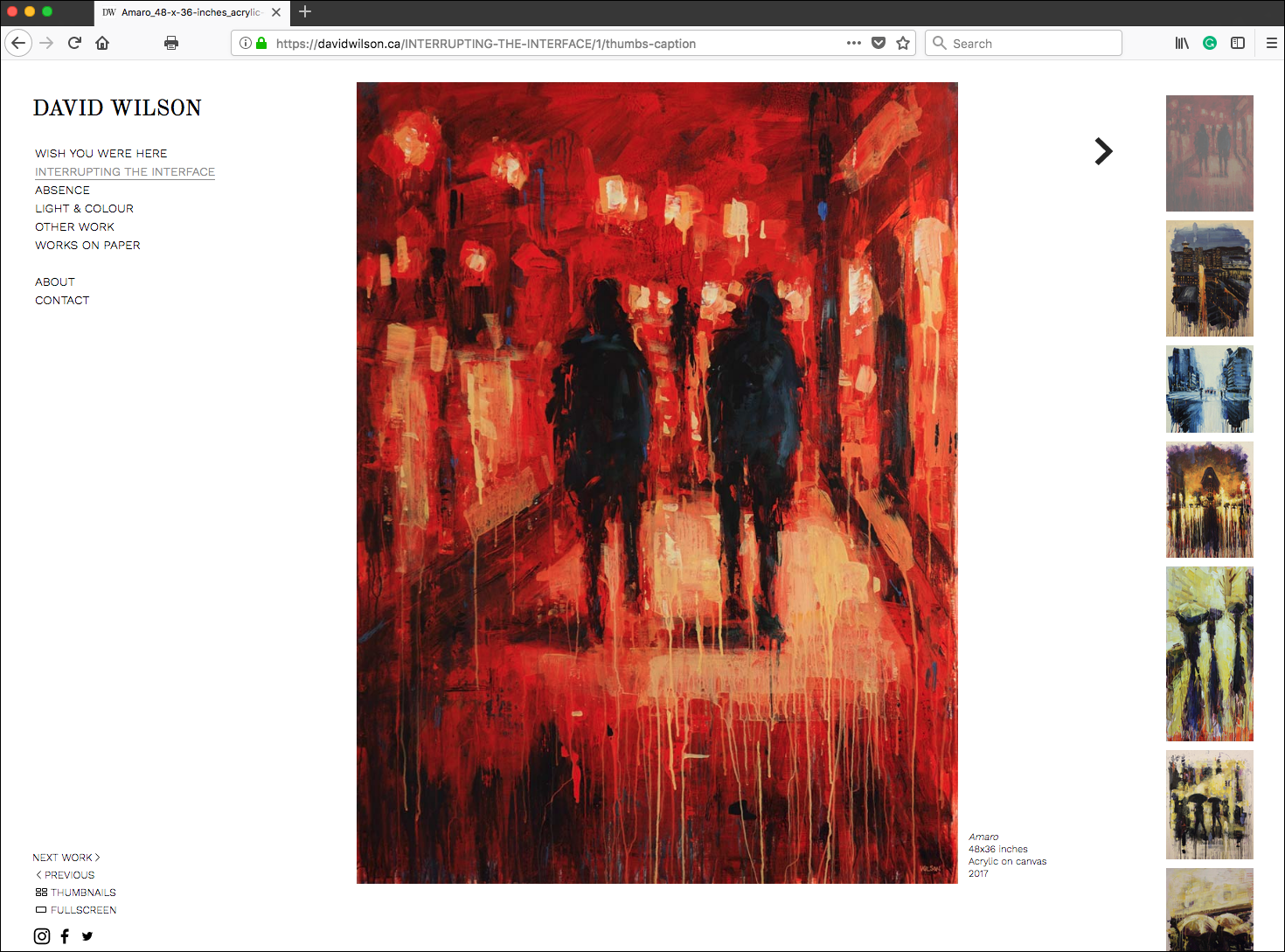This screenshot has height=952, width=1285.
Task: Switch to the Amaro browser tab
Action: click(x=186, y=12)
